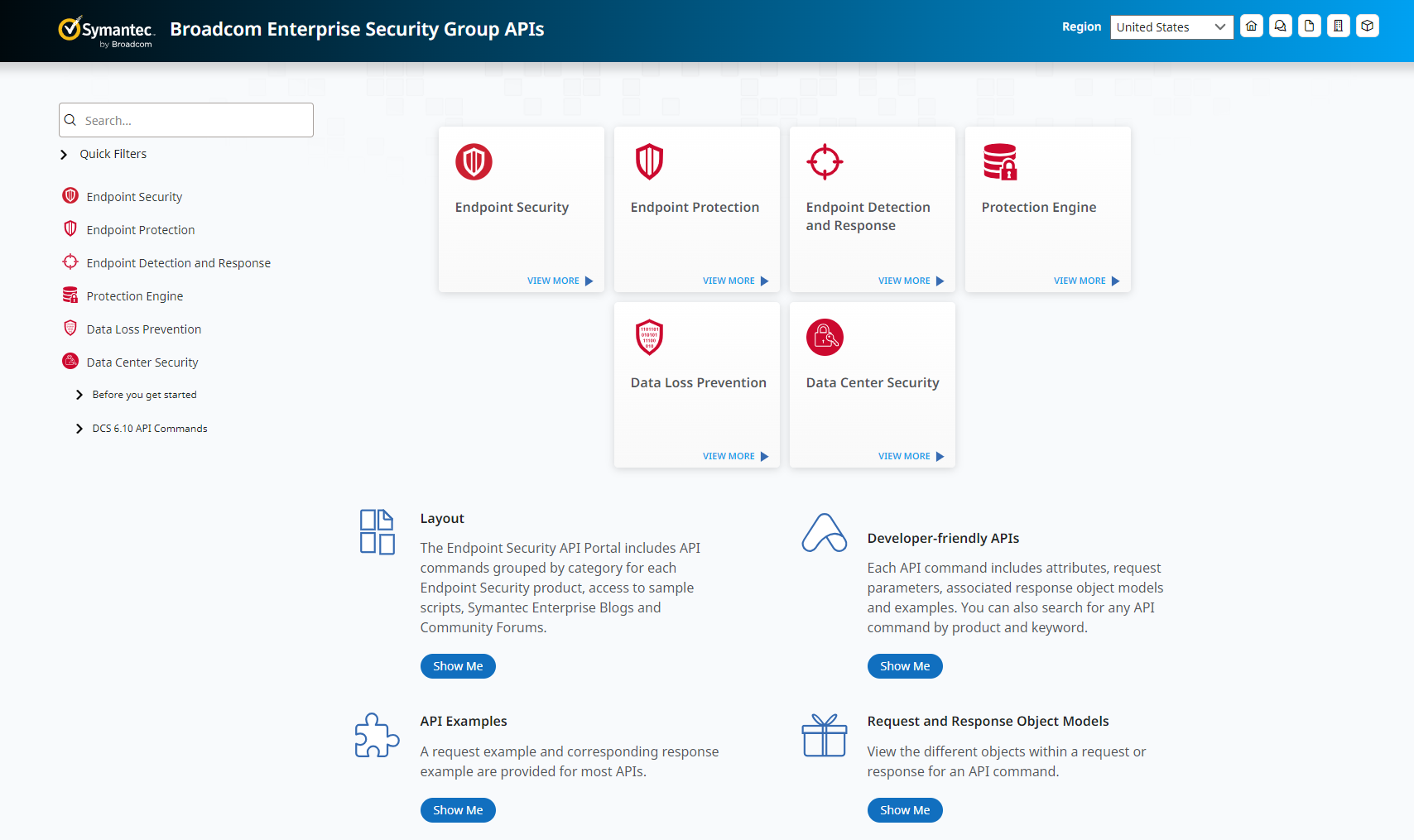Click the Developer-friendly APIs heading

pos(943,539)
